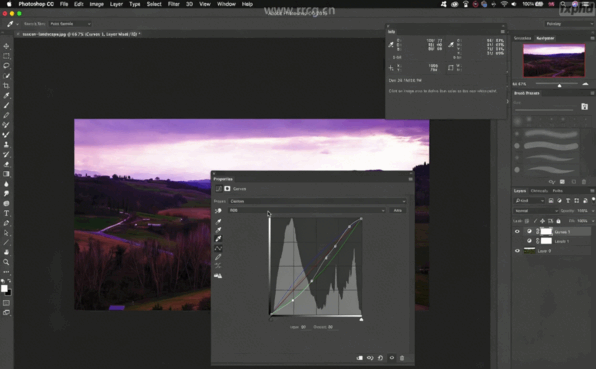Select the Eraser tool
This screenshot has width=596, height=369.
[6, 164]
